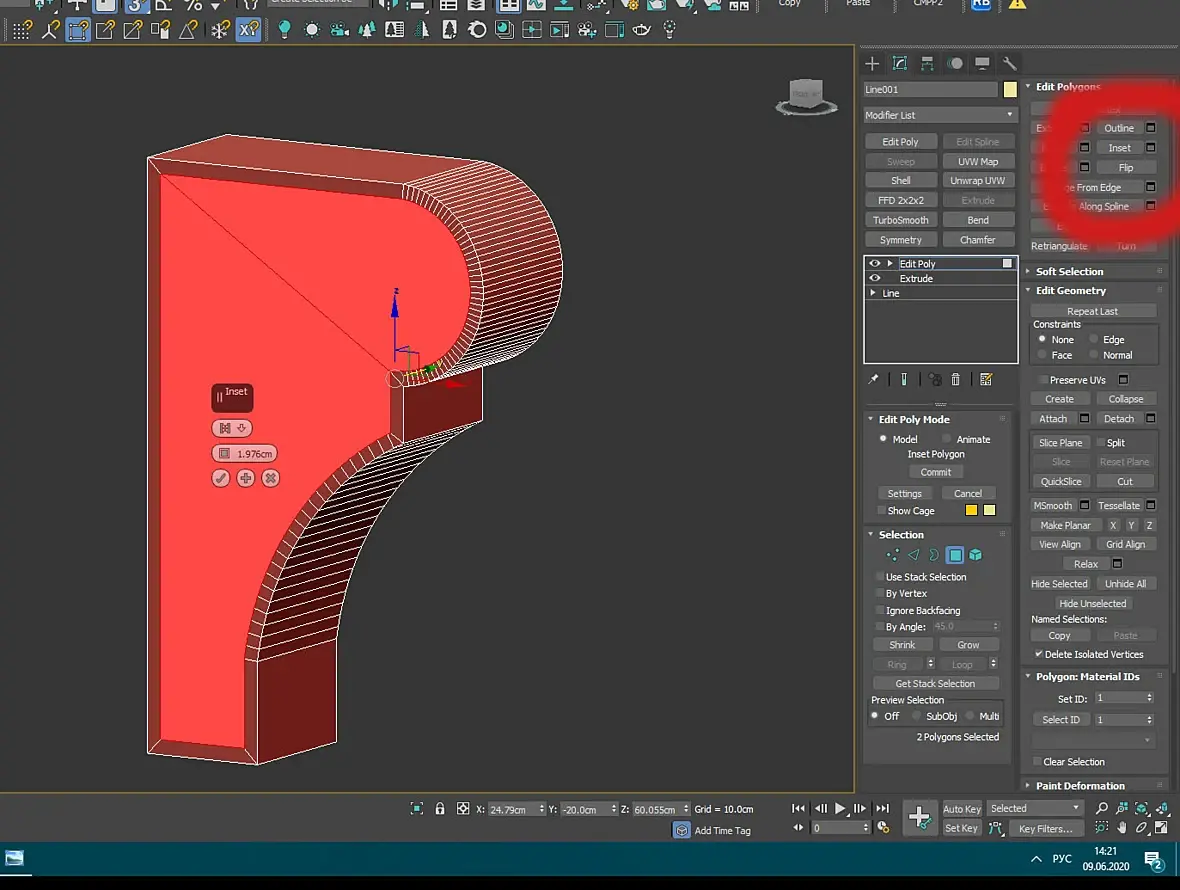Uncheck Delete Isolated Vertices

tap(1038, 654)
